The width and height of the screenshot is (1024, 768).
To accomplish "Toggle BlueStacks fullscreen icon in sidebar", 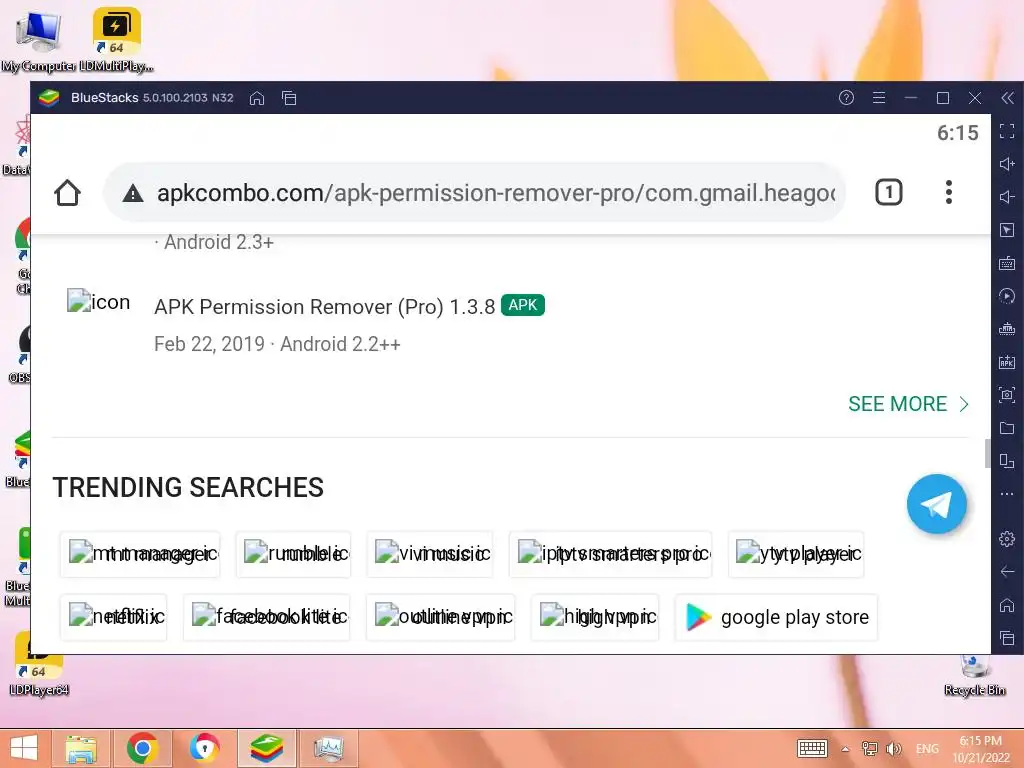I will click(1007, 131).
